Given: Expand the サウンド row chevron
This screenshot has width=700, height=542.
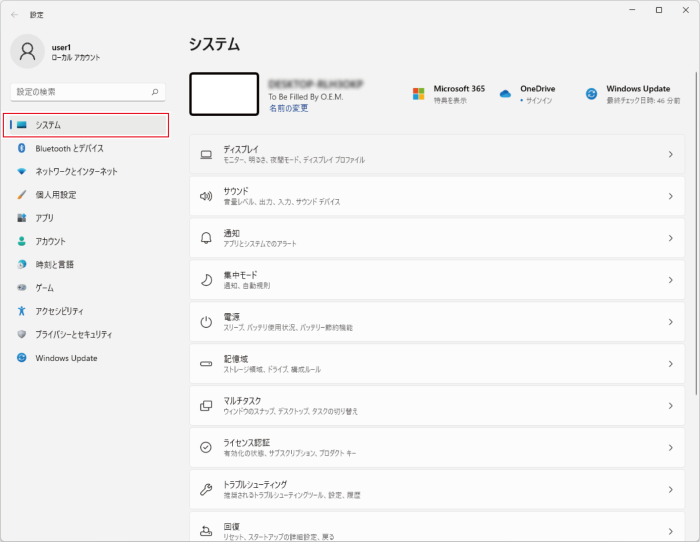Looking at the screenshot, I should (671, 196).
